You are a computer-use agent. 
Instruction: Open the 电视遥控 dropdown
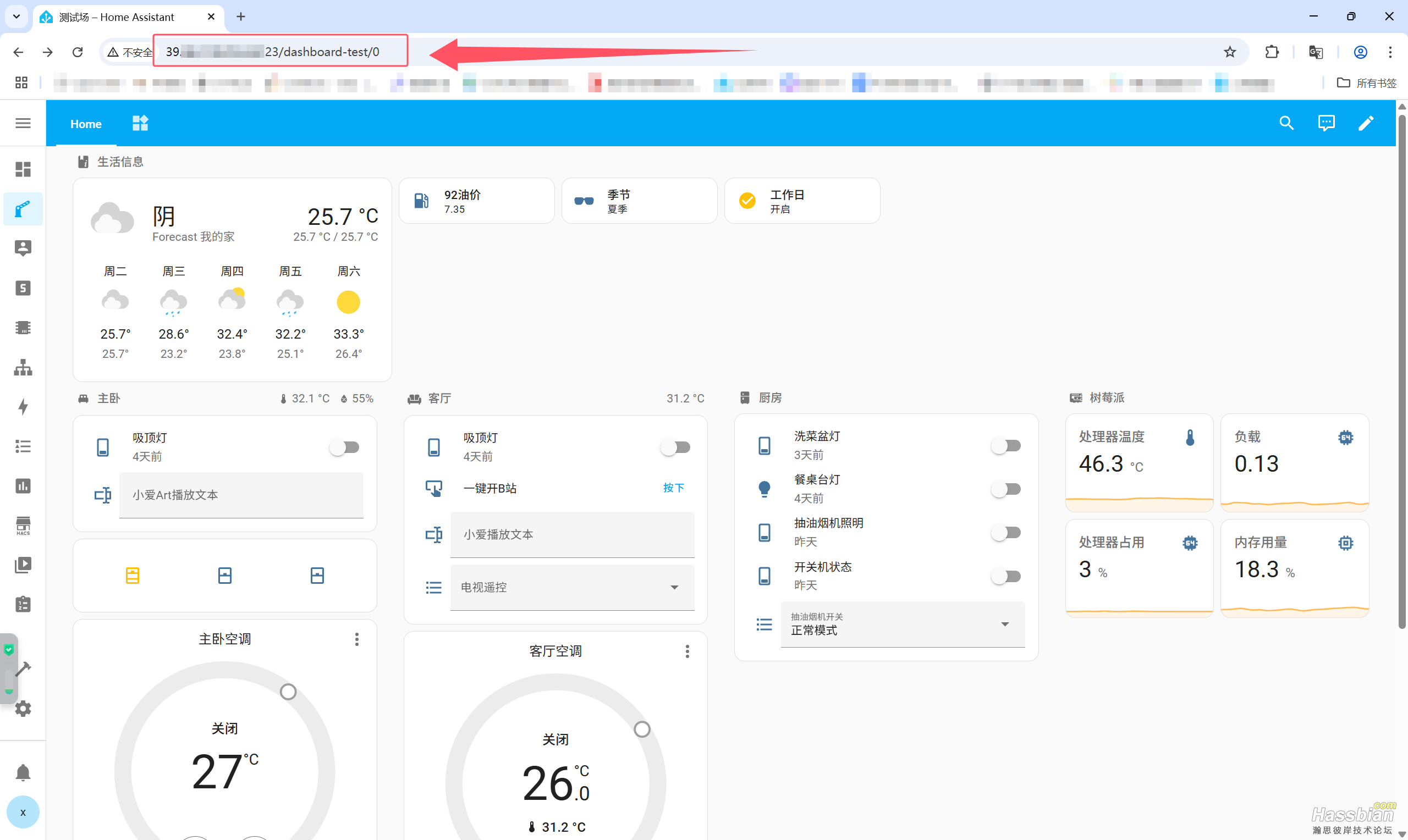click(x=573, y=587)
